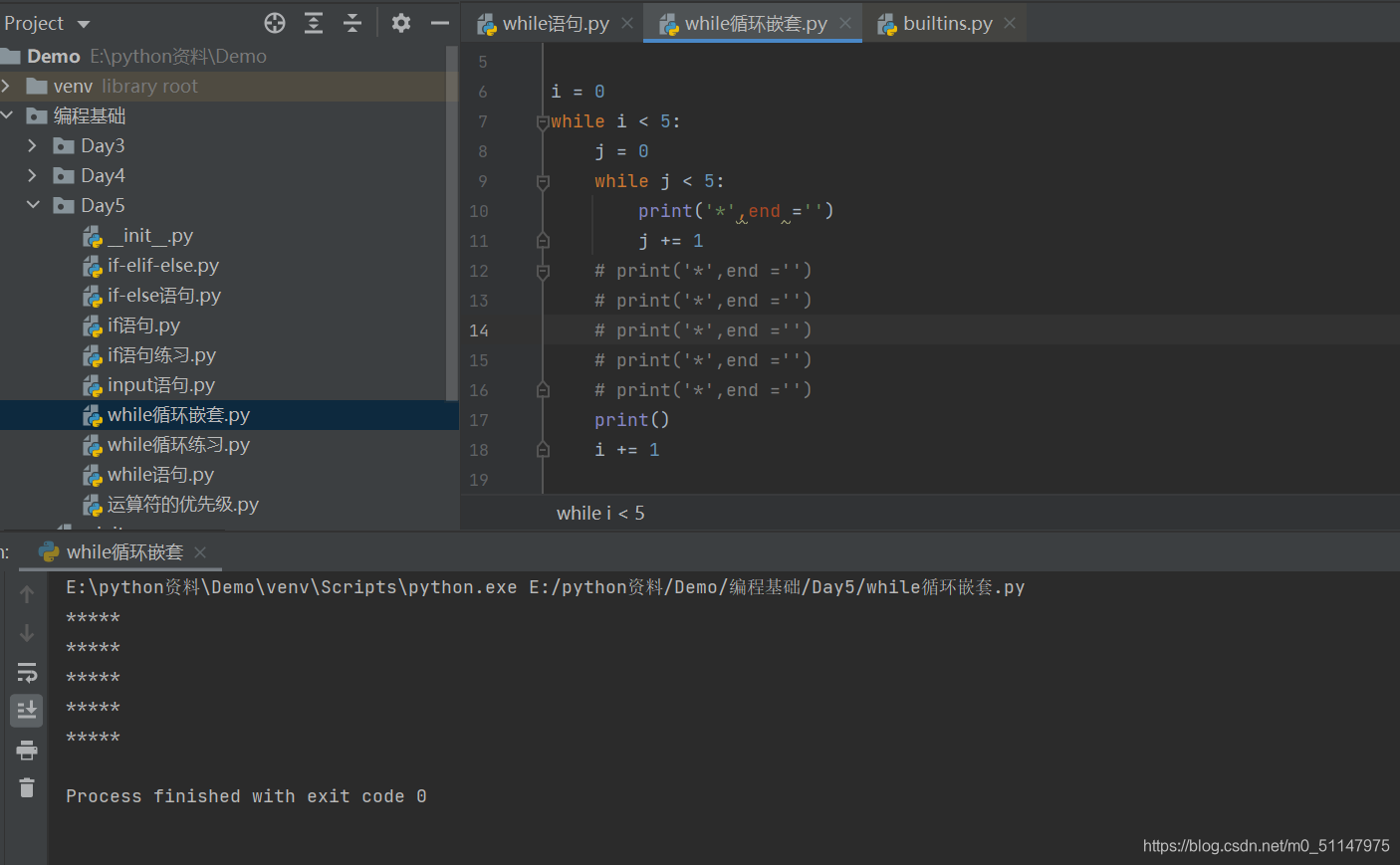This screenshot has height=865, width=1400.
Task: Open __init__.py in Day5
Action: (x=138, y=236)
